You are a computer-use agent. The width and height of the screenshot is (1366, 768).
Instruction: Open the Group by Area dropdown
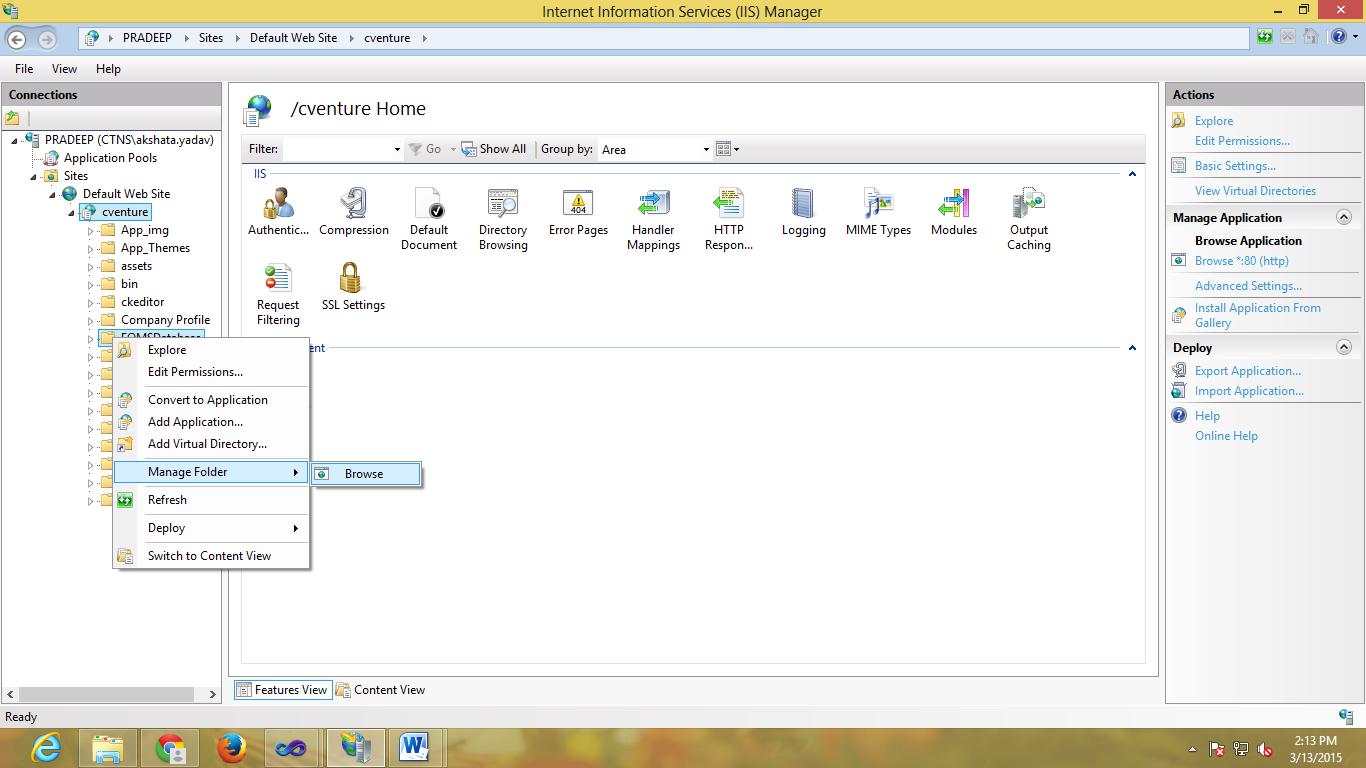click(x=655, y=149)
